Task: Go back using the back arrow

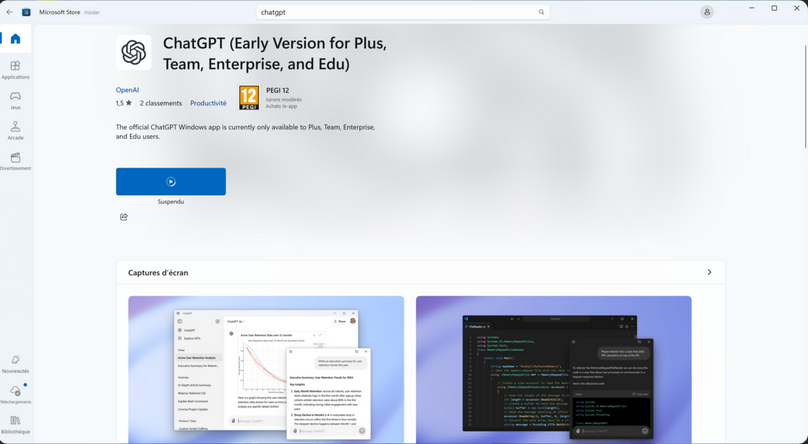Action: coord(10,12)
